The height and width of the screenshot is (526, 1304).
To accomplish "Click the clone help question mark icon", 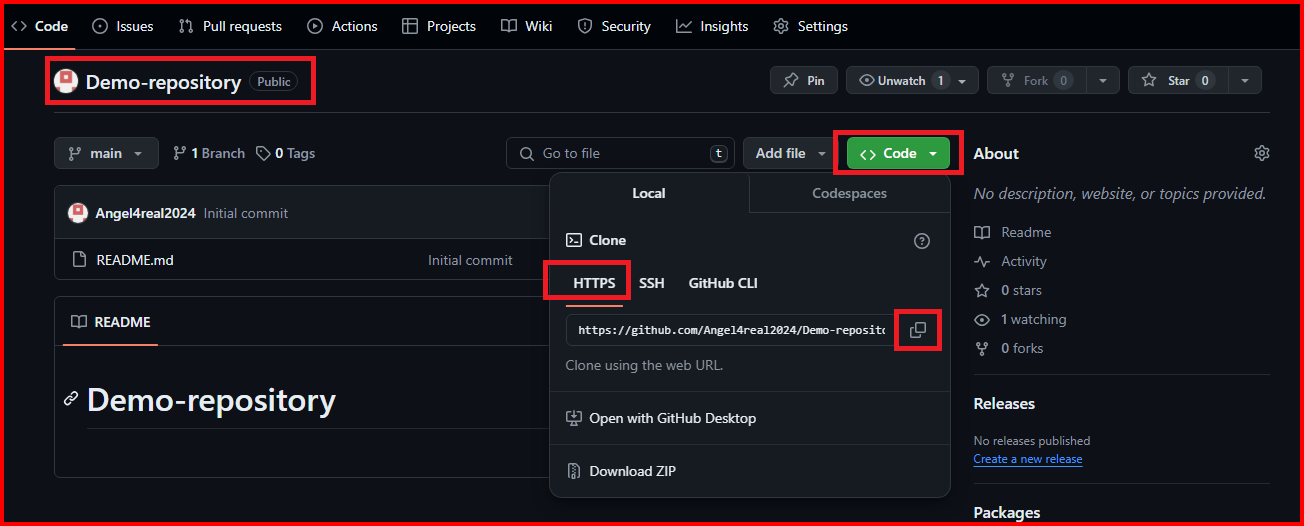I will pyautogui.click(x=922, y=241).
